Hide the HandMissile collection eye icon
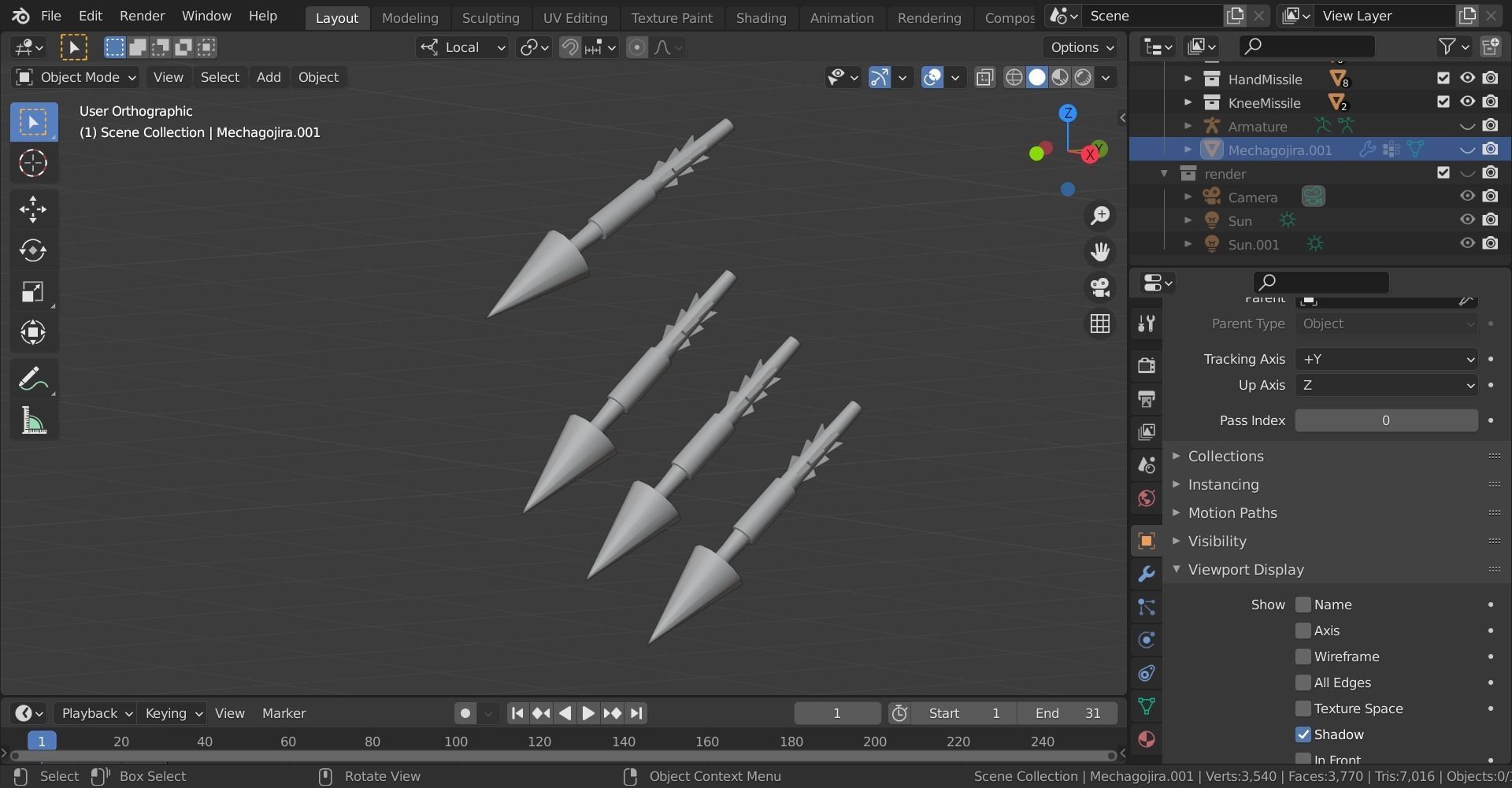The image size is (1512, 788). pyautogui.click(x=1467, y=78)
